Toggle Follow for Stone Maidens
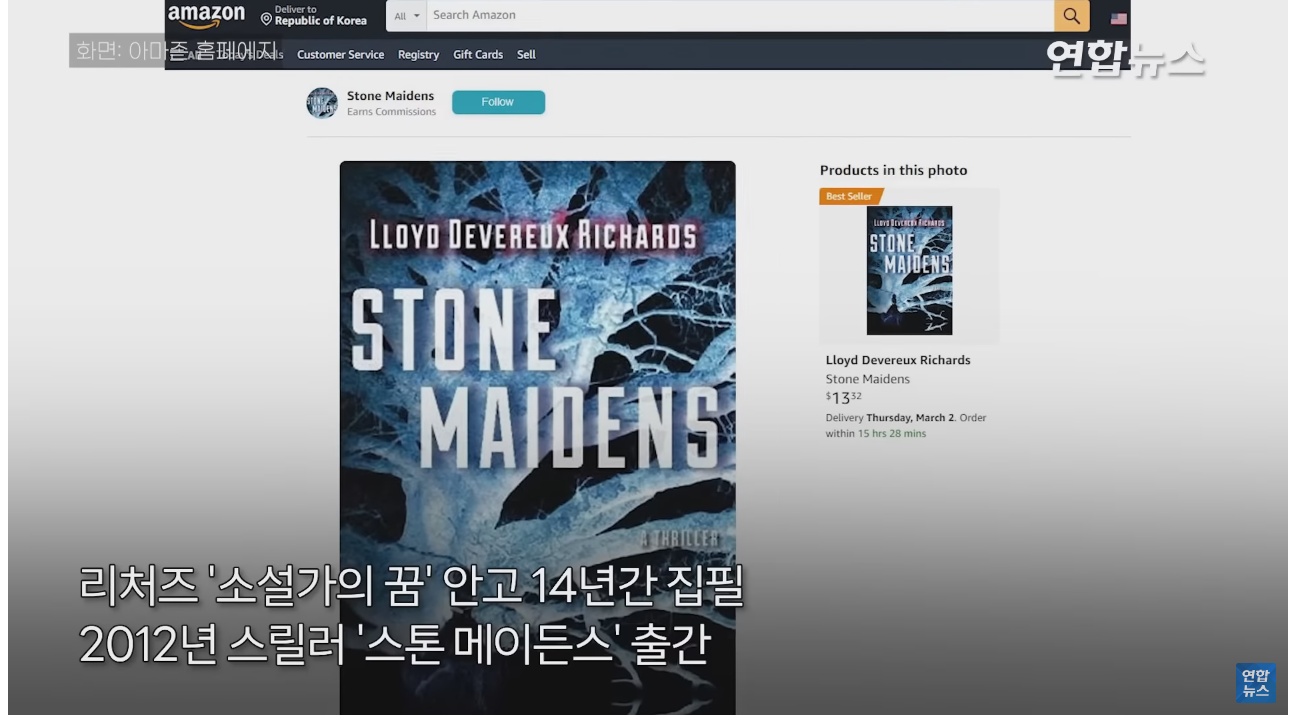The image size is (1293, 720). [x=498, y=101]
